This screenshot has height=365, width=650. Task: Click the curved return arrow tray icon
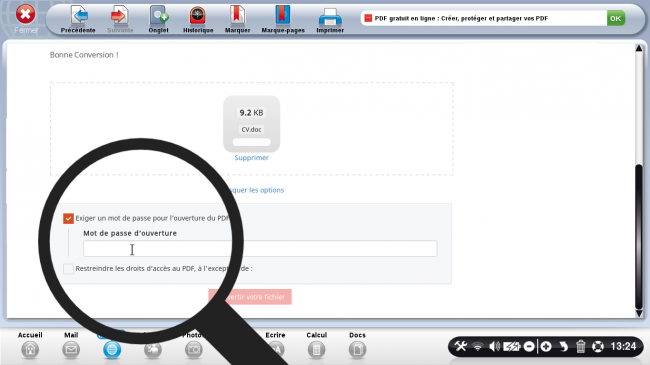click(x=563, y=346)
